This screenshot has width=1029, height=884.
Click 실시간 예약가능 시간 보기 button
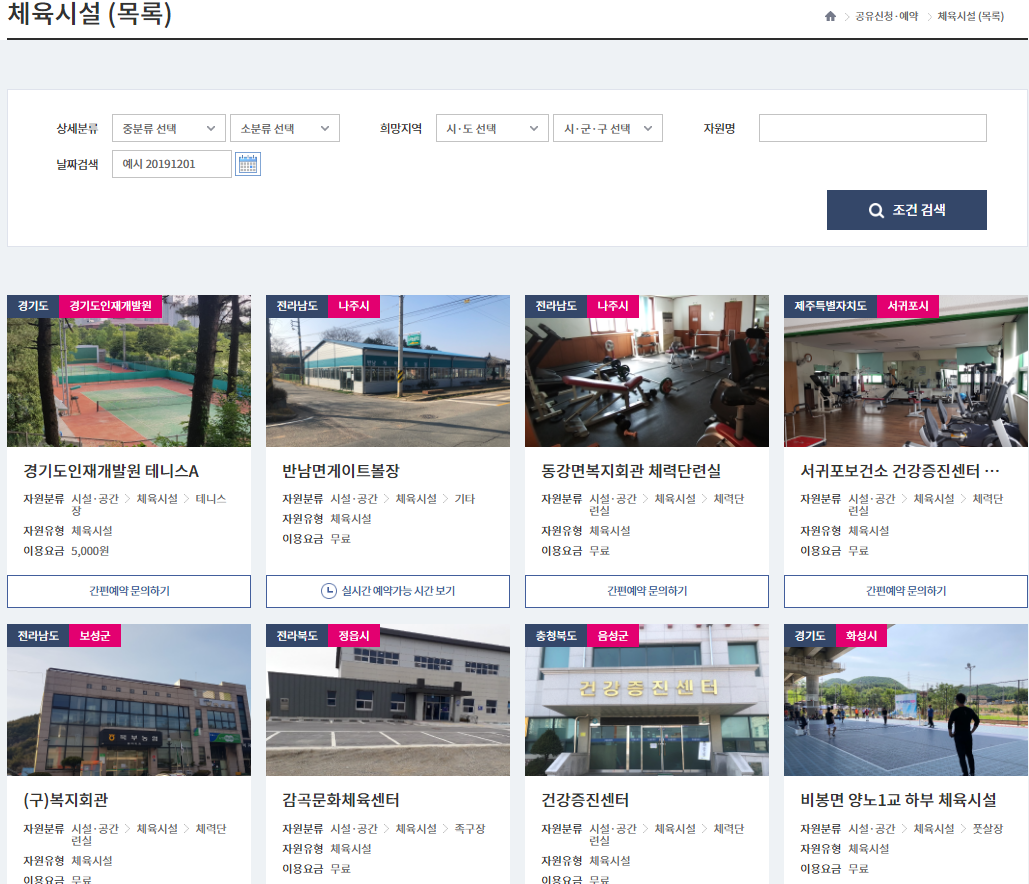click(388, 591)
